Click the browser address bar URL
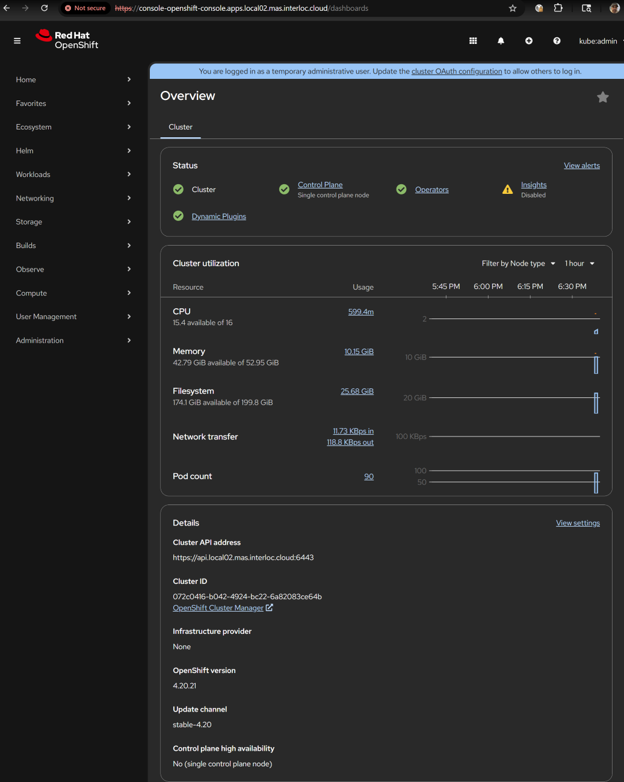 click(241, 8)
